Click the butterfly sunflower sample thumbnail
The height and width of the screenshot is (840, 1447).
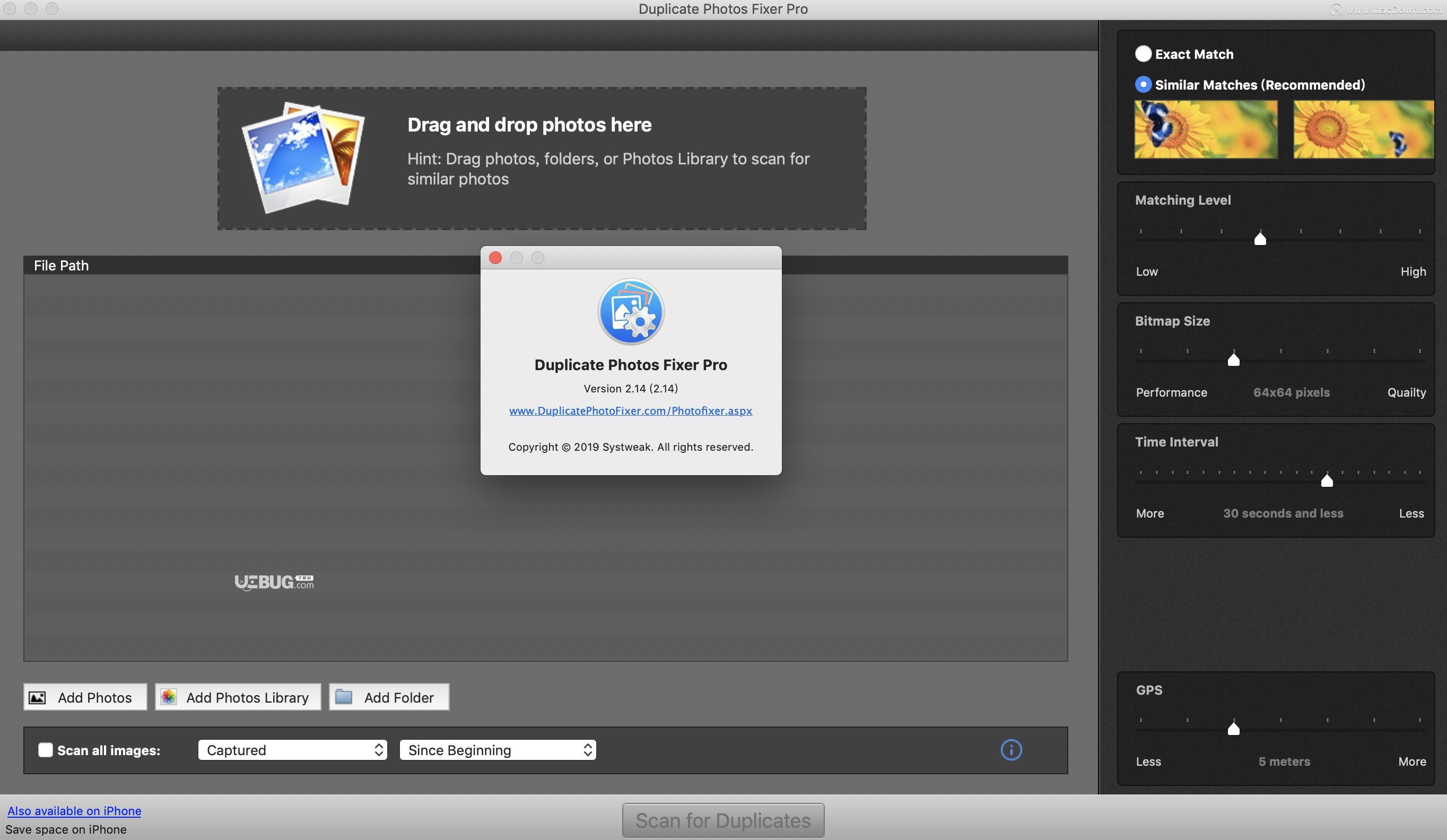1206,129
